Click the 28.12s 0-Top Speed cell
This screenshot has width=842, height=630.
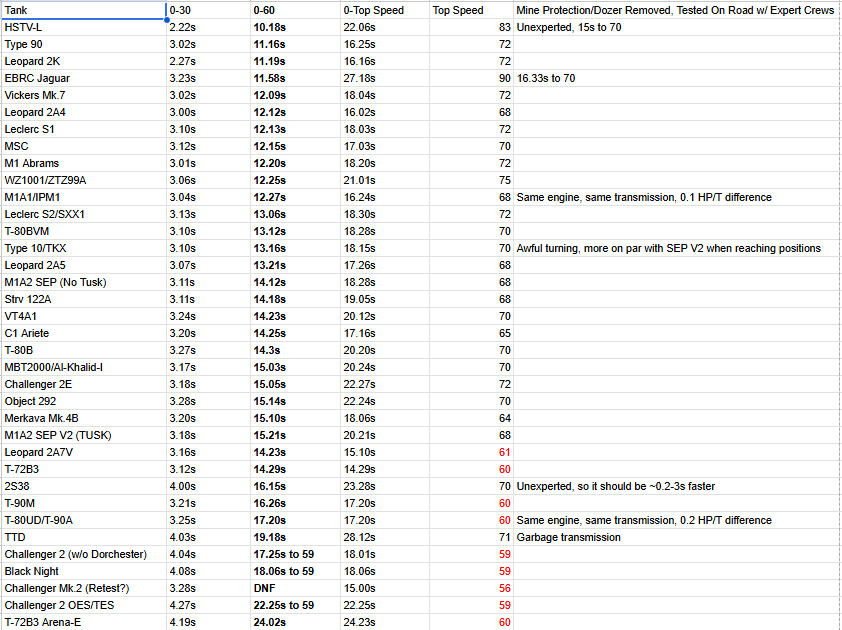click(x=384, y=537)
